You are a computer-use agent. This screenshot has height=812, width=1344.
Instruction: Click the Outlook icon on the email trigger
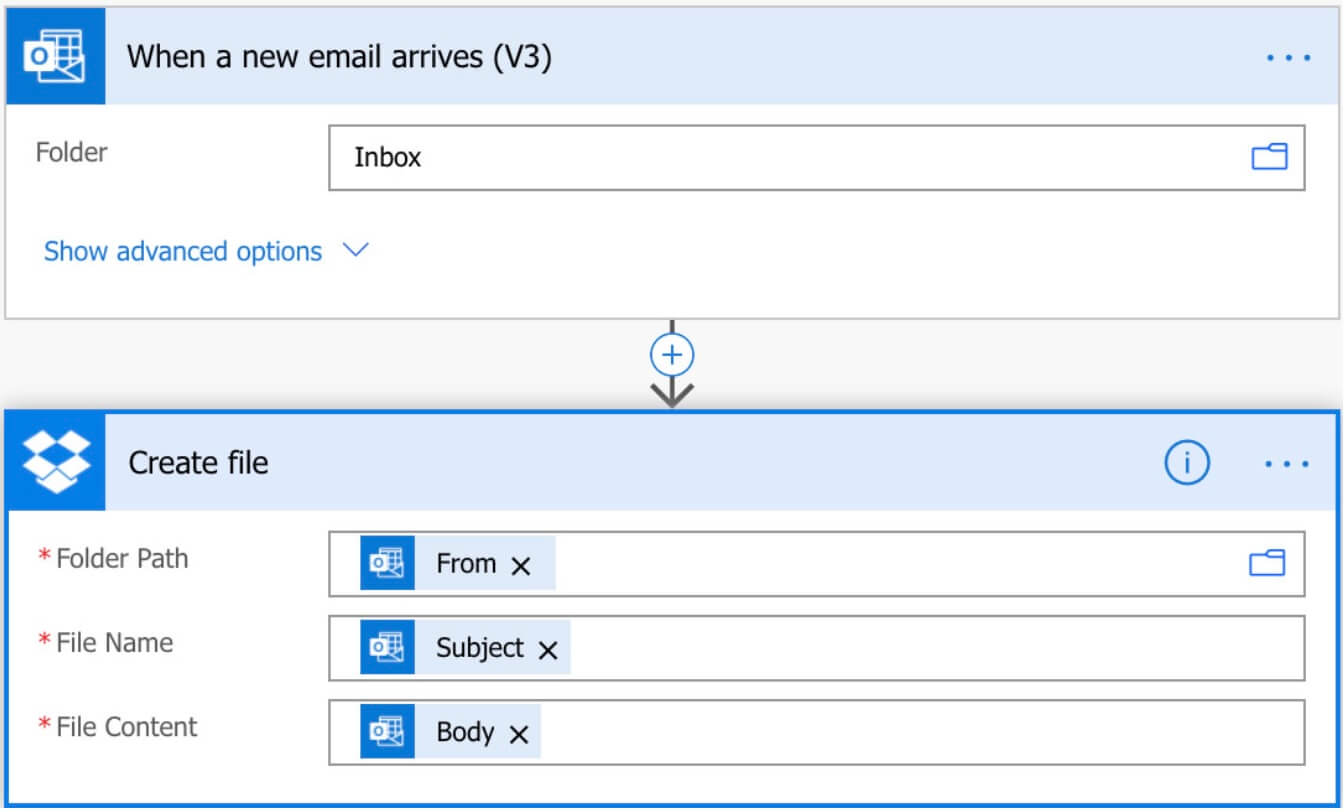pyautogui.click(x=55, y=56)
